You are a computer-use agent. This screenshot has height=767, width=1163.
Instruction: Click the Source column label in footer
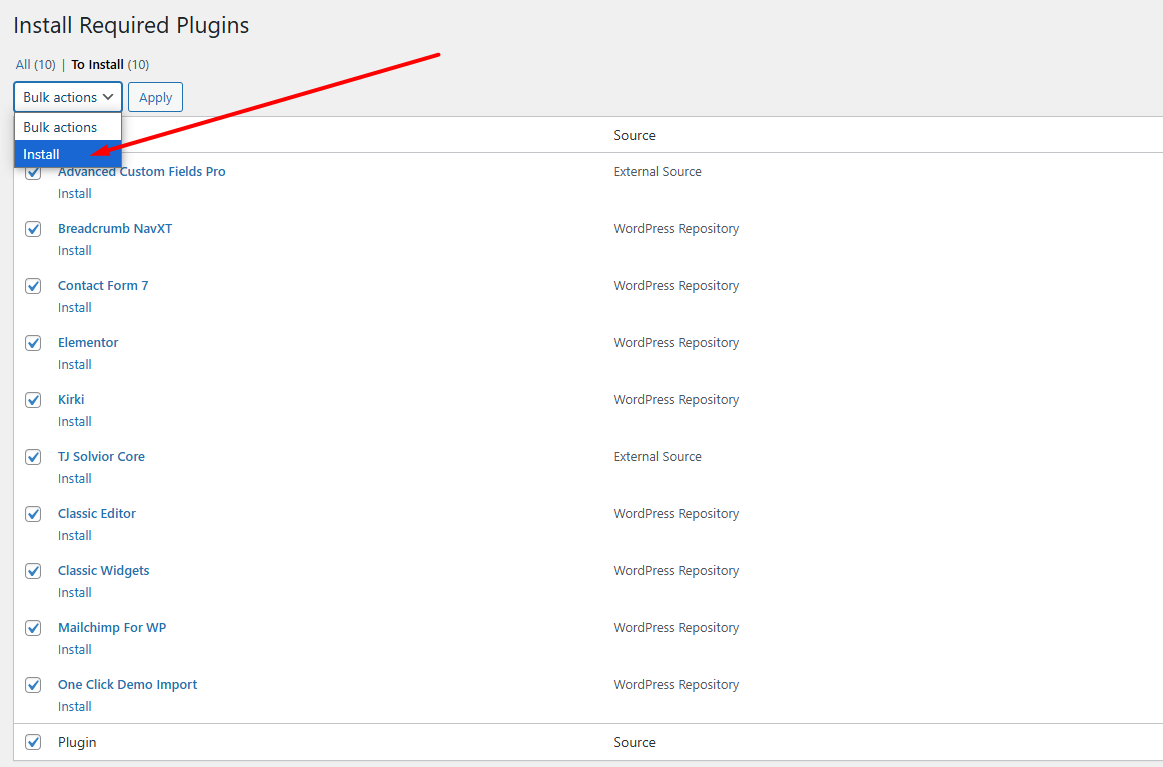(x=634, y=743)
